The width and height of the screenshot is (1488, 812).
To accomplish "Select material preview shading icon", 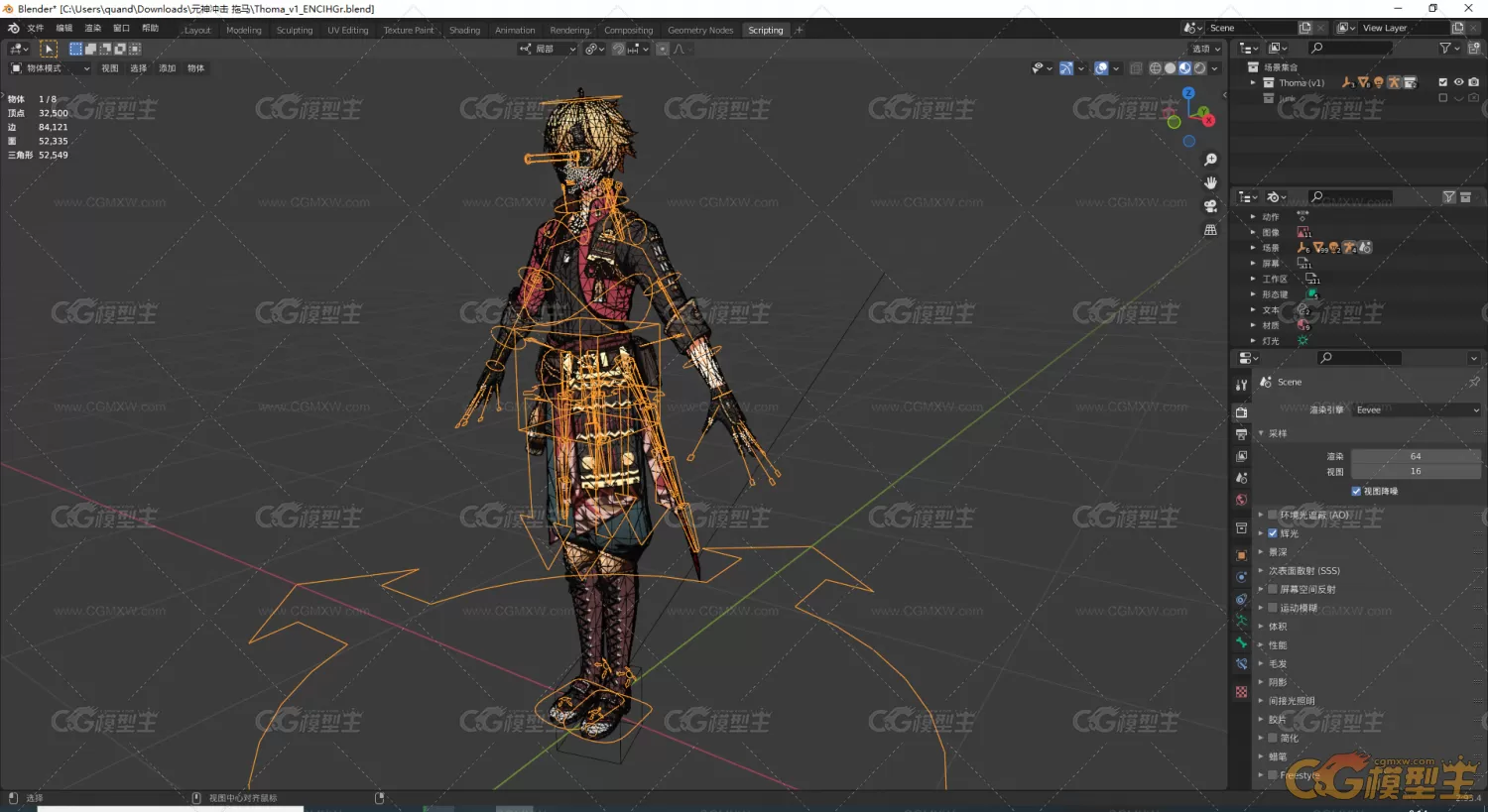I will click(x=1184, y=68).
